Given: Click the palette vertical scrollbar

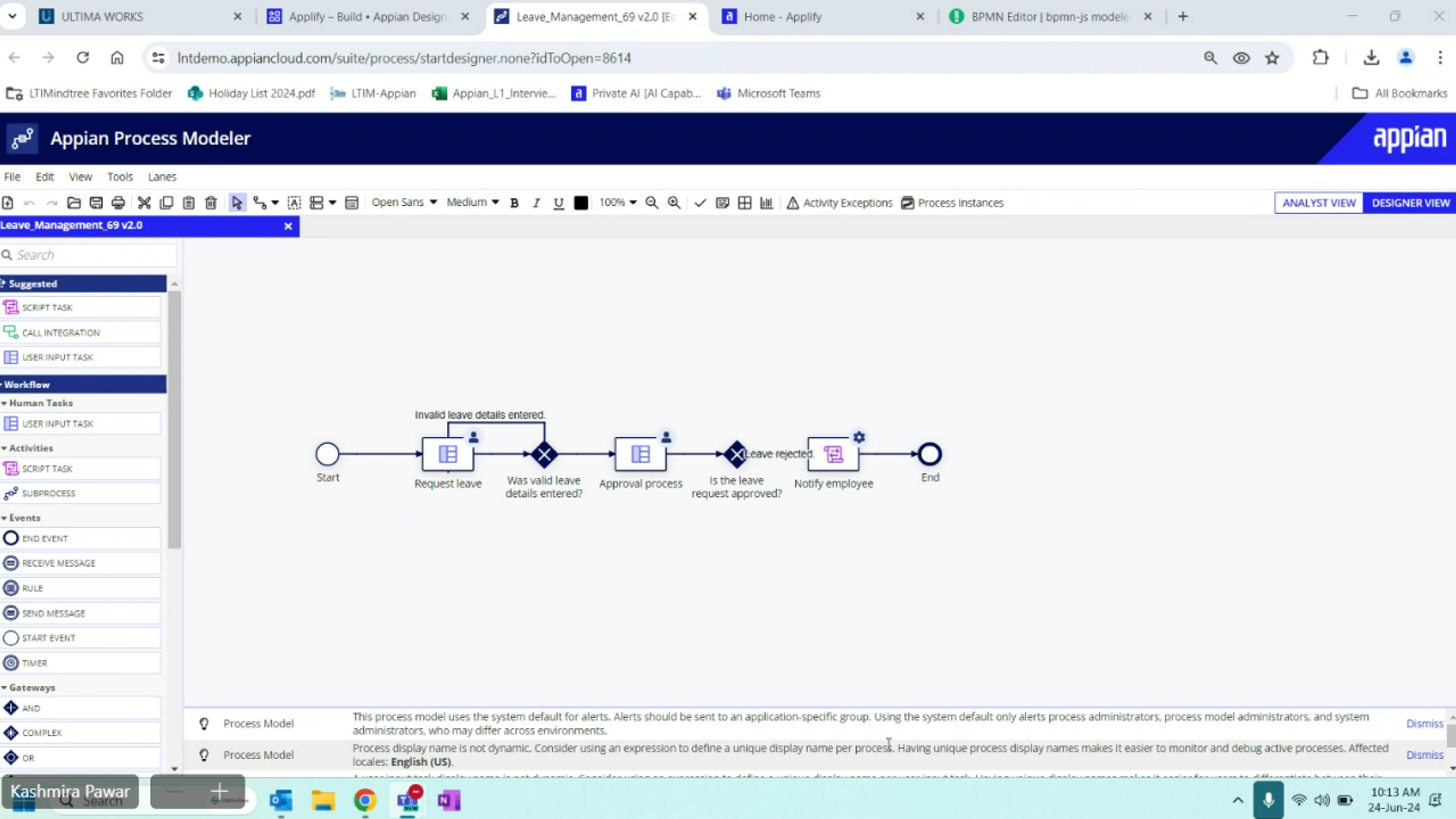Looking at the screenshot, I should pos(175,419).
